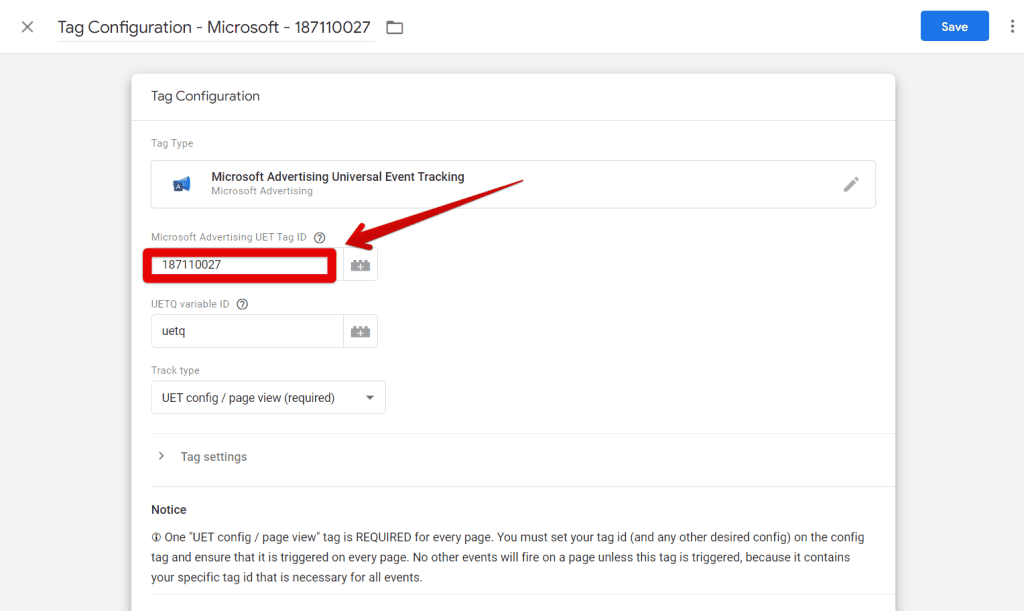Click the Tag Configuration panel heading
The width and height of the screenshot is (1024, 611).
tap(205, 96)
